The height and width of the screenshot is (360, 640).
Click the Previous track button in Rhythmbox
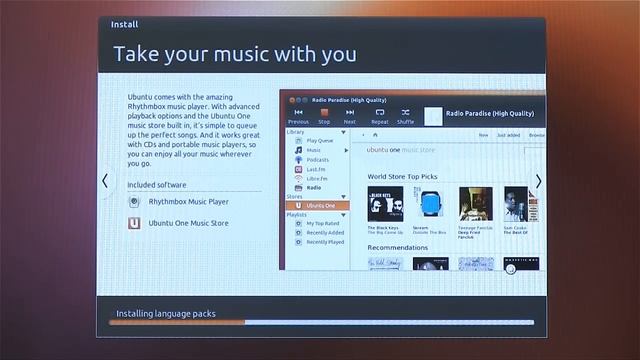tap(298, 116)
